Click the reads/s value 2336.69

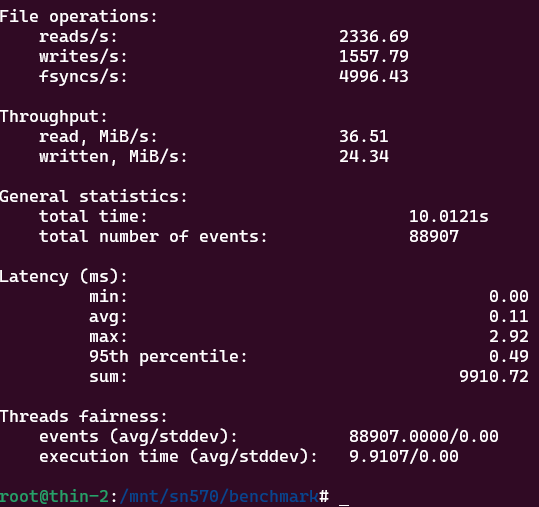[374, 36]
